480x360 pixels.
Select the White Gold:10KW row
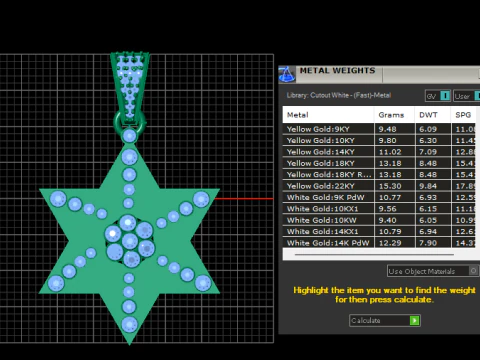coord(379,220)
